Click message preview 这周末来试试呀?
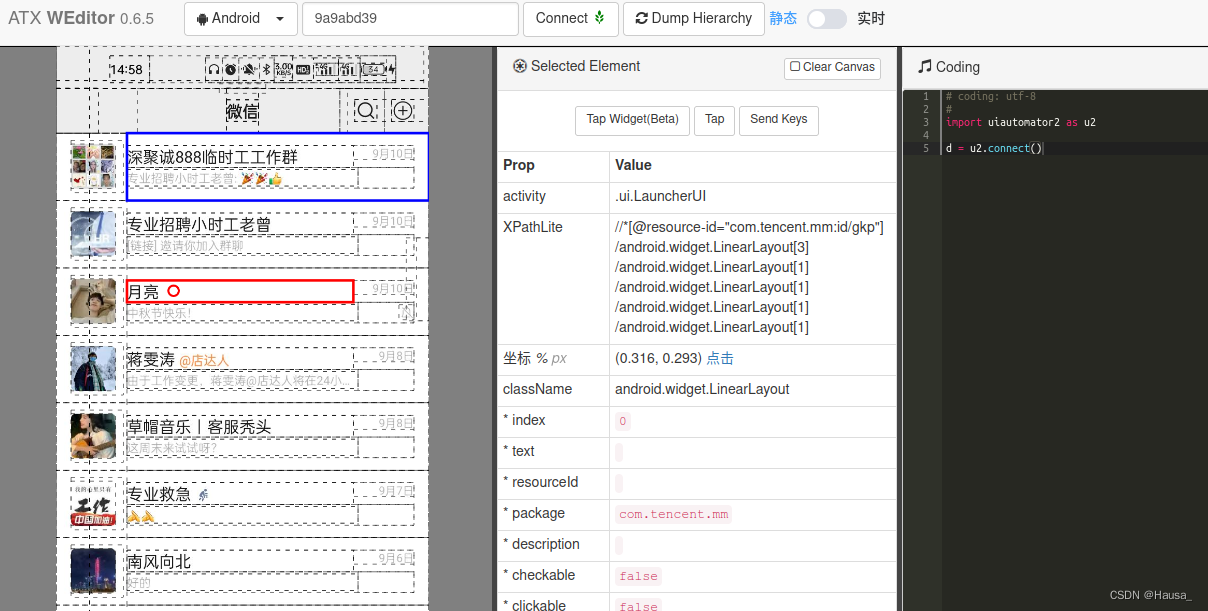This screenshot has height=611, width=1208. (172, 448)
